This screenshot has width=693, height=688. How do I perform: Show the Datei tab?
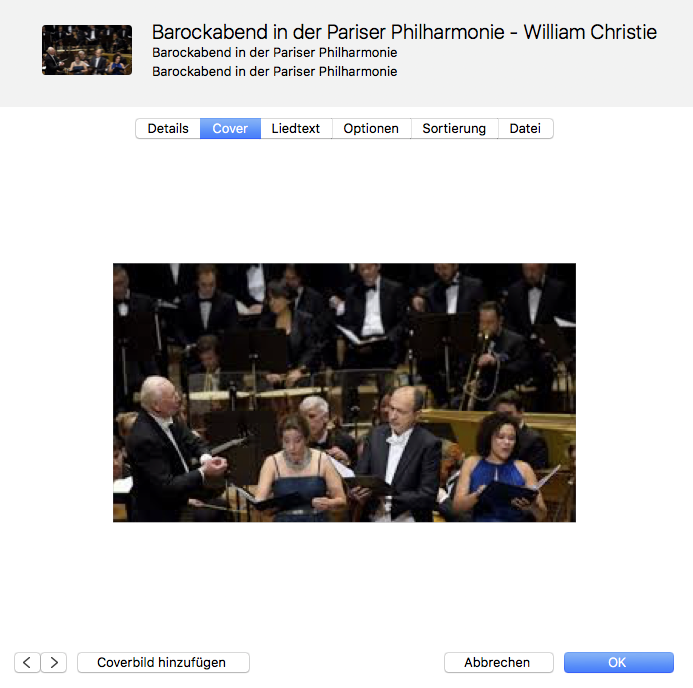(x=525, y=128)
